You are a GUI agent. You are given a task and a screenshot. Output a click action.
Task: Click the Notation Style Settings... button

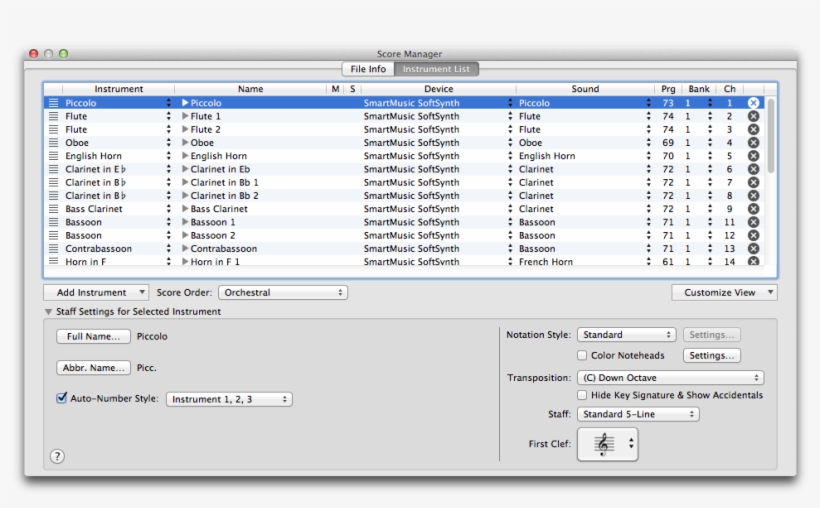click(x=712, y=335)
